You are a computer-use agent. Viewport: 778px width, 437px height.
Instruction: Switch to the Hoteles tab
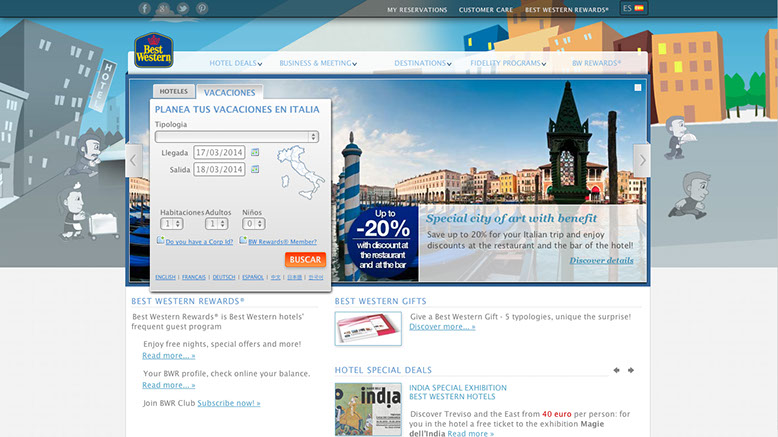(174, 91)
